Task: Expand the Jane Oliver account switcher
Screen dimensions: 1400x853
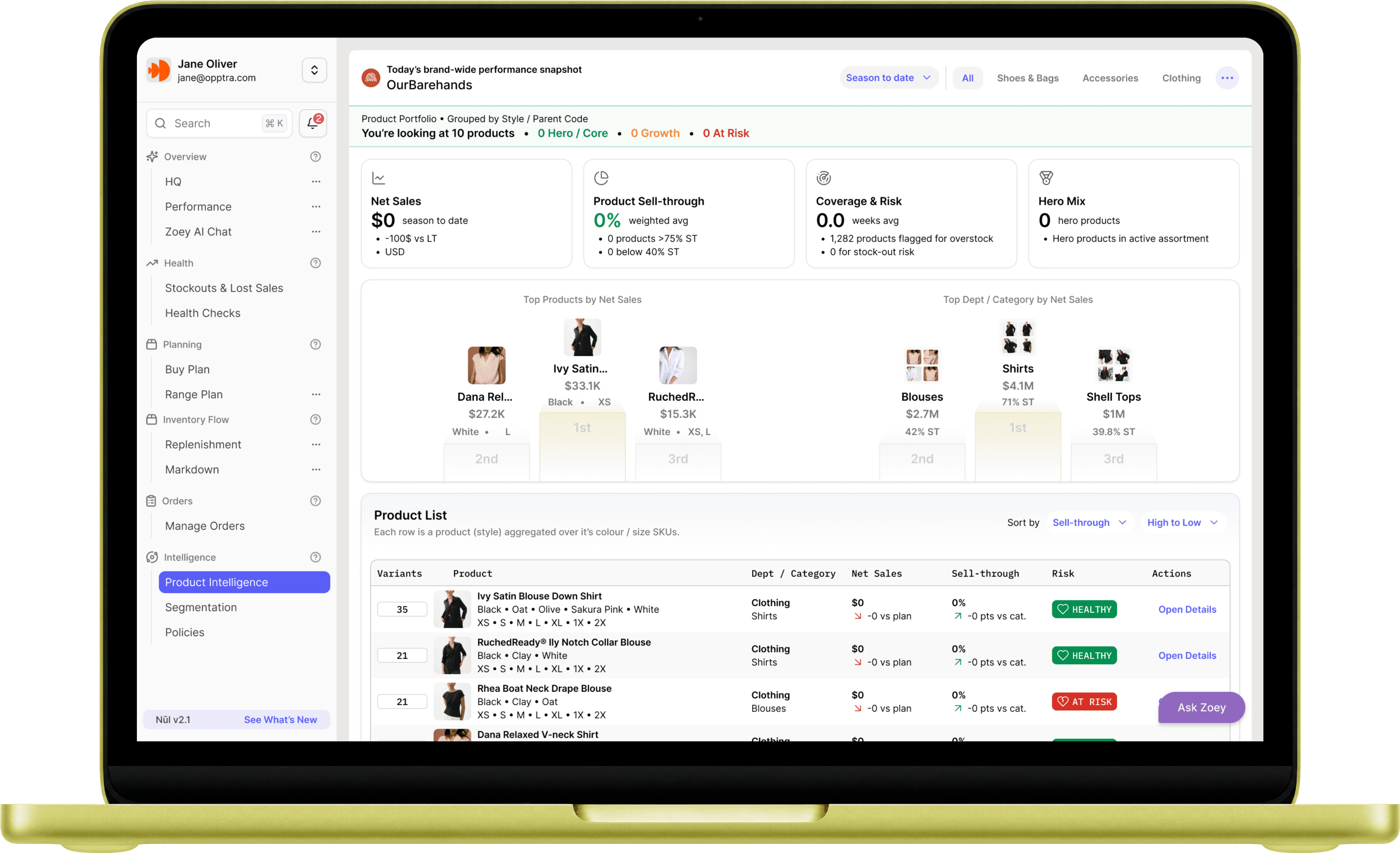Action: (314, 71)
